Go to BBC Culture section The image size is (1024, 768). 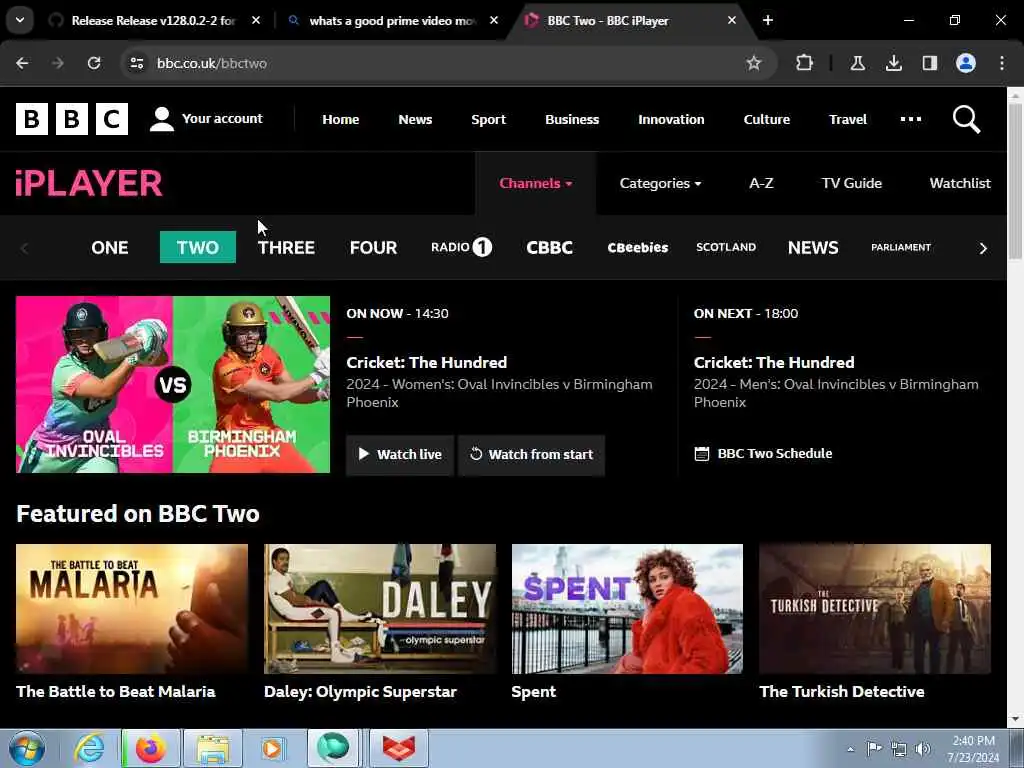pos(767,120)
